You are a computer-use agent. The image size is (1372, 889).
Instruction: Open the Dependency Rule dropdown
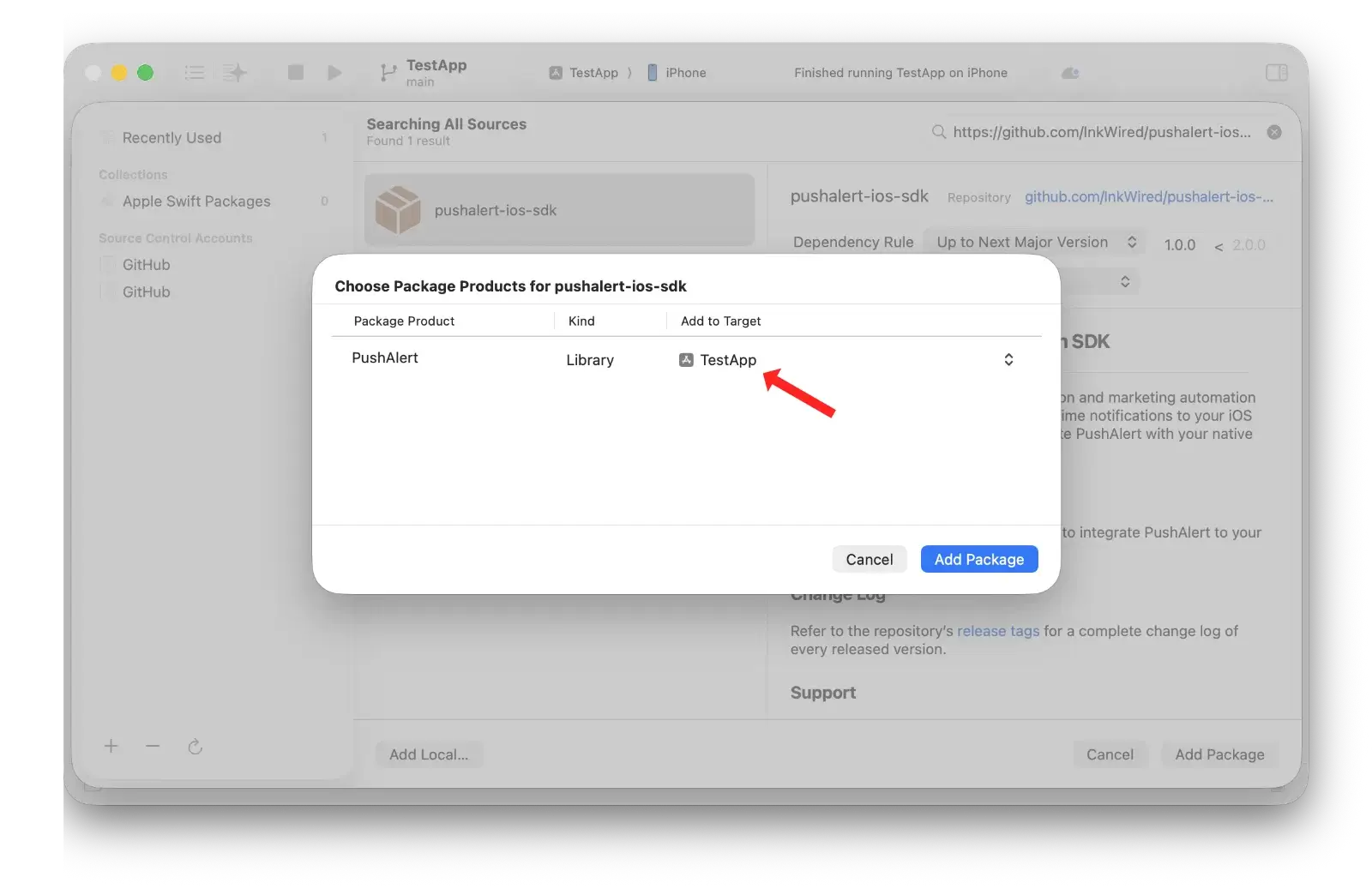[x=1035, y=243]
